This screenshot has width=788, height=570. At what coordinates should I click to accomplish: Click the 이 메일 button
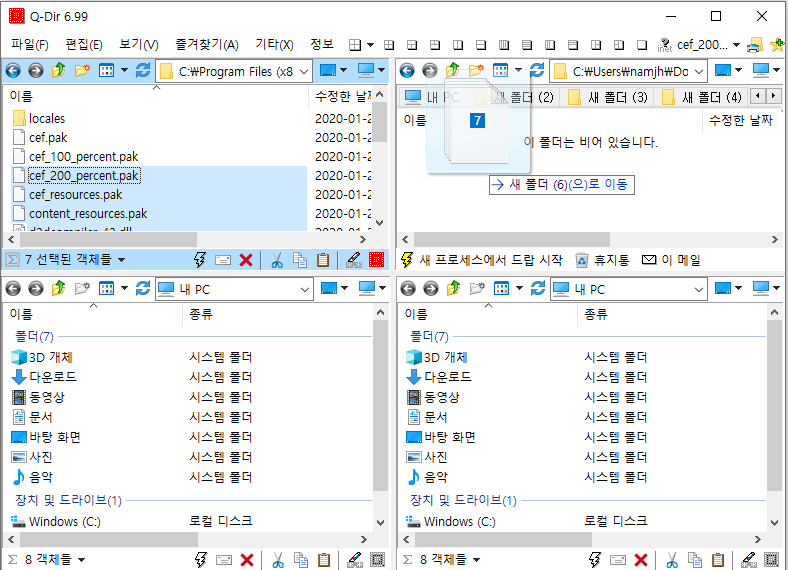(671, 260)
